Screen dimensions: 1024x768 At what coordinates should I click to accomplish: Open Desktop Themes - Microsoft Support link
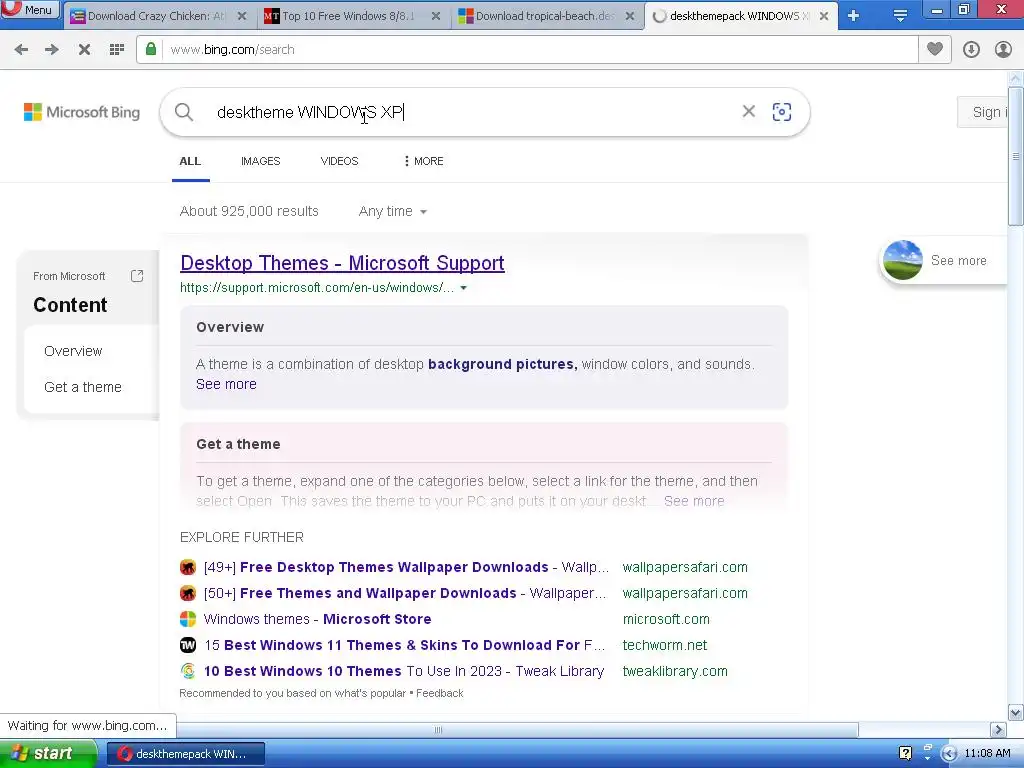[x=342, y=263]
